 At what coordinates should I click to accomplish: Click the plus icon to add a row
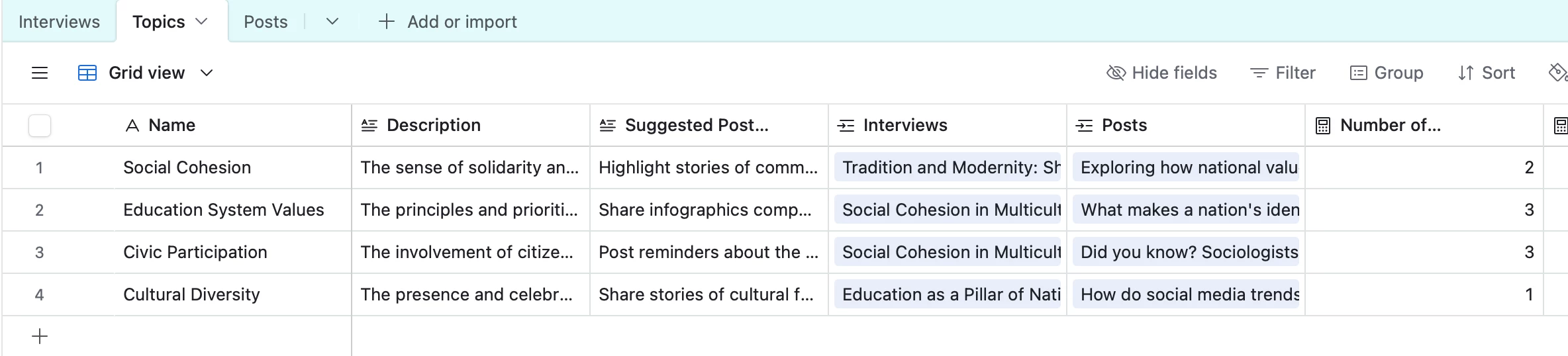tap(40, 336)
